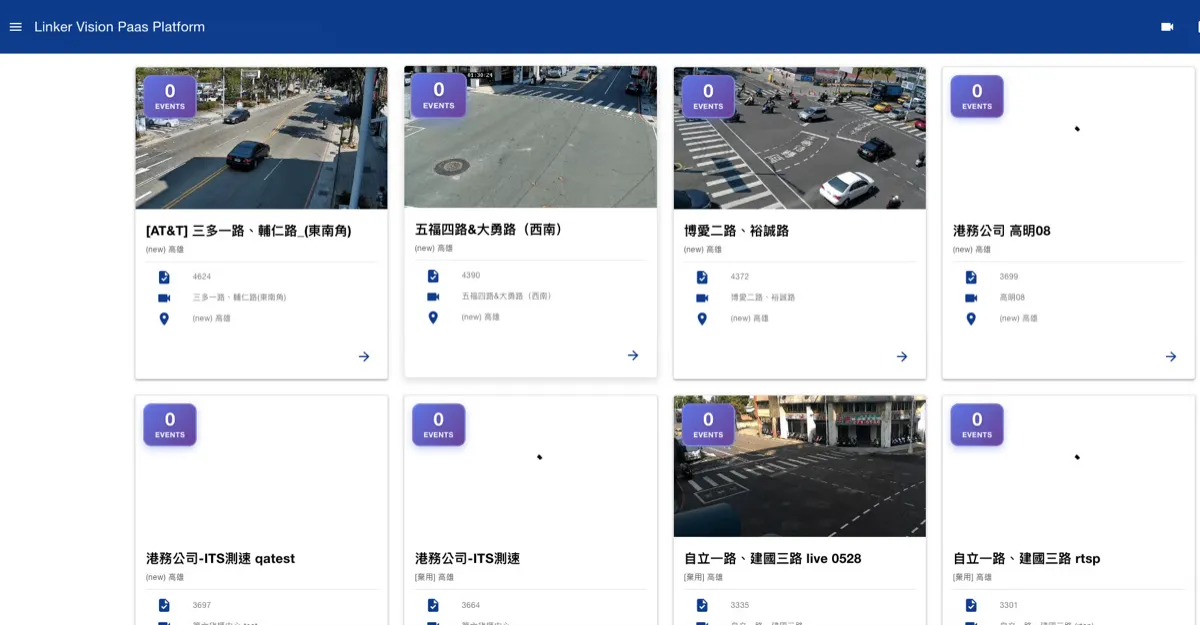Select title [AT&T] 三多一路、輔仁路_(東南角)
The image size is (1200, 625).
tap(249, 231)
